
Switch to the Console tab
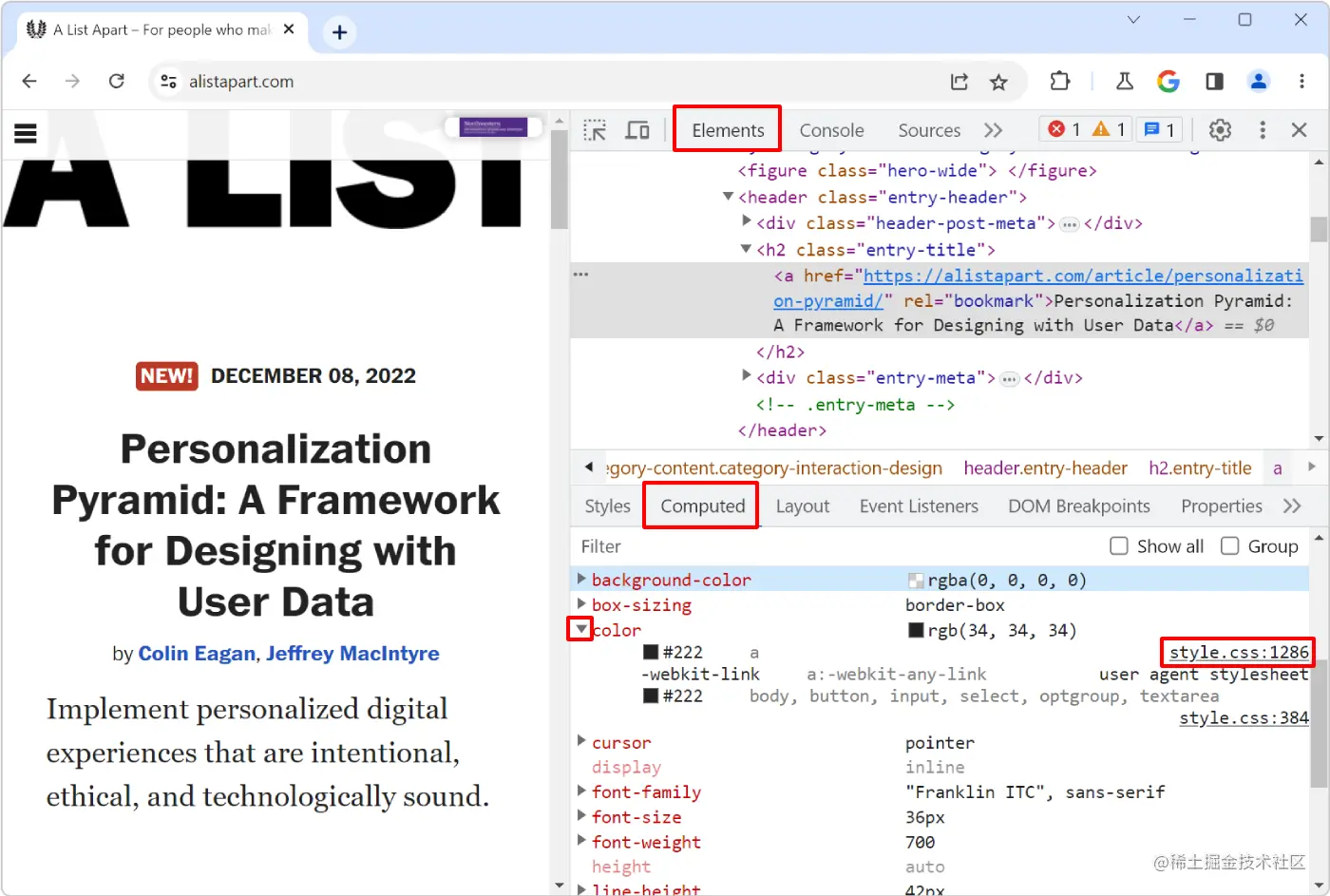pos(831,130)
